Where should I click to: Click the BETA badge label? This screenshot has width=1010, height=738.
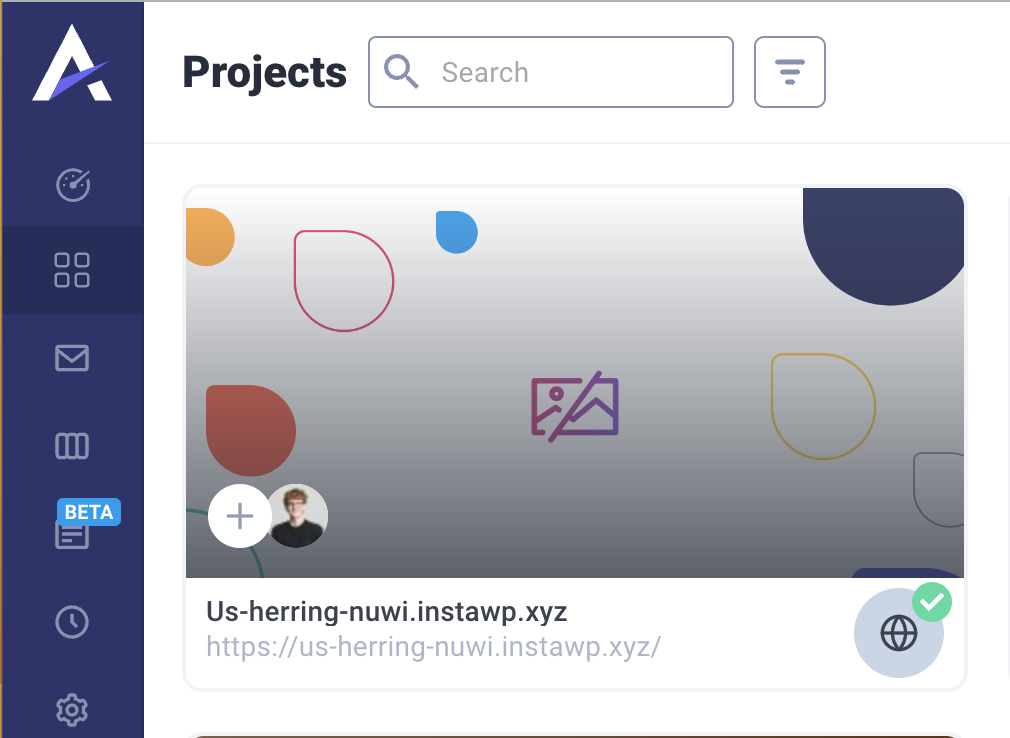pyautogui.click(x=89, y=511)
